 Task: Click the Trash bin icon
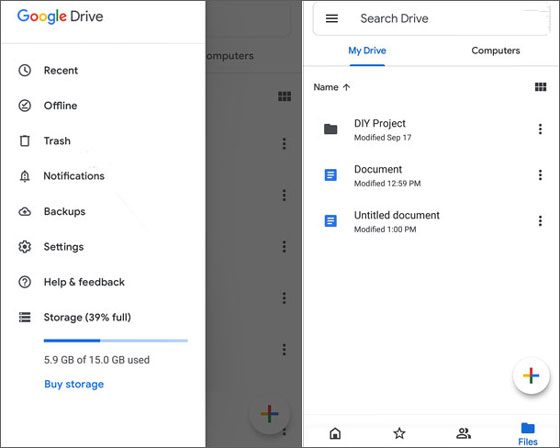25,141
